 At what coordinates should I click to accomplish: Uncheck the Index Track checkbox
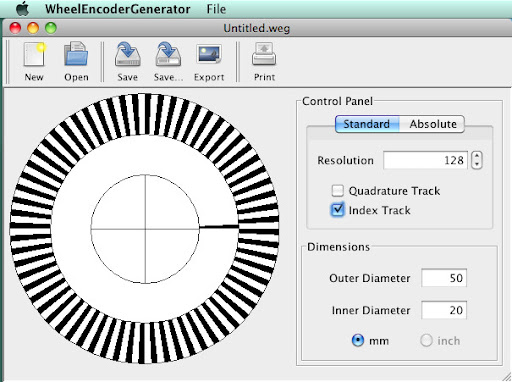click(338, 210)
